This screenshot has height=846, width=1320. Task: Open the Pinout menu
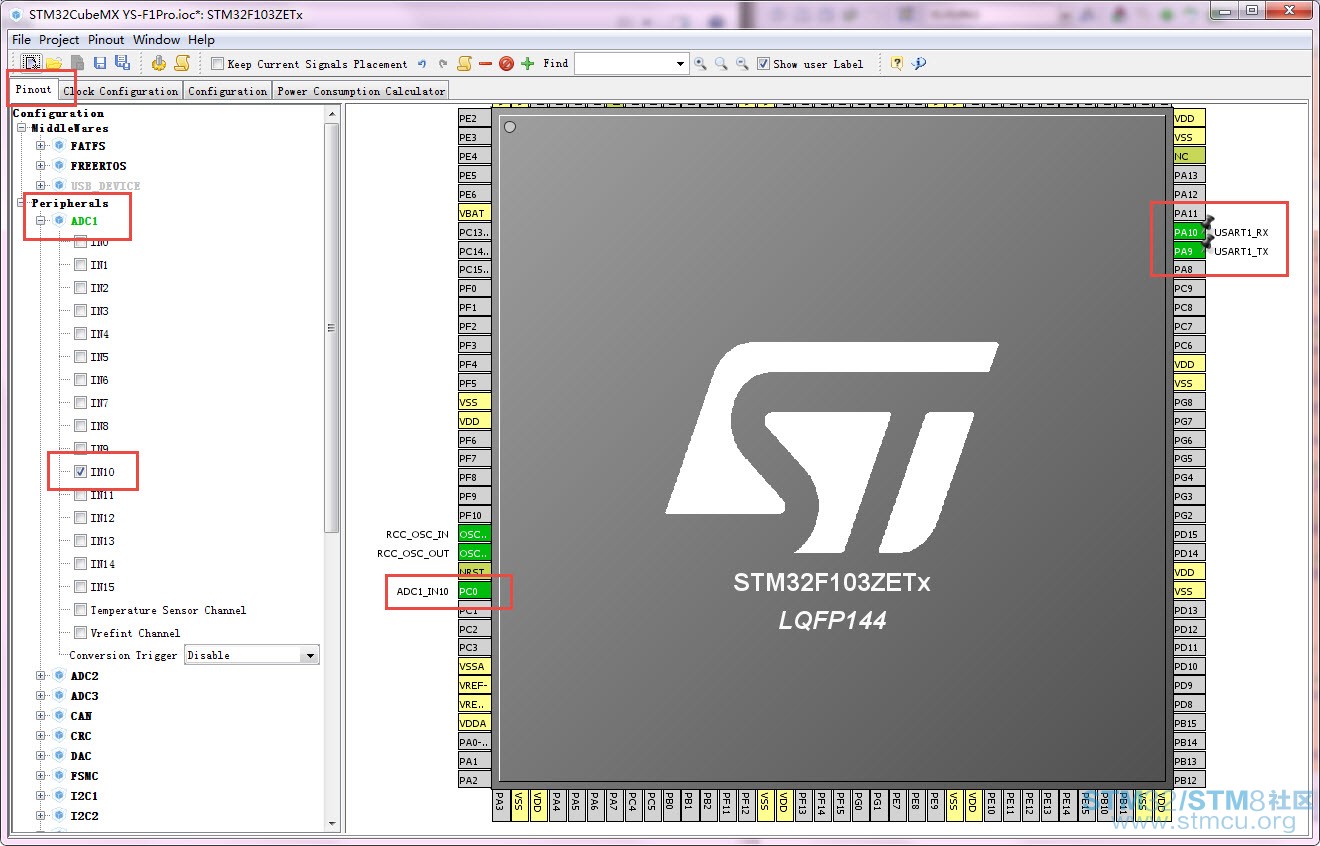click(106, 40)
